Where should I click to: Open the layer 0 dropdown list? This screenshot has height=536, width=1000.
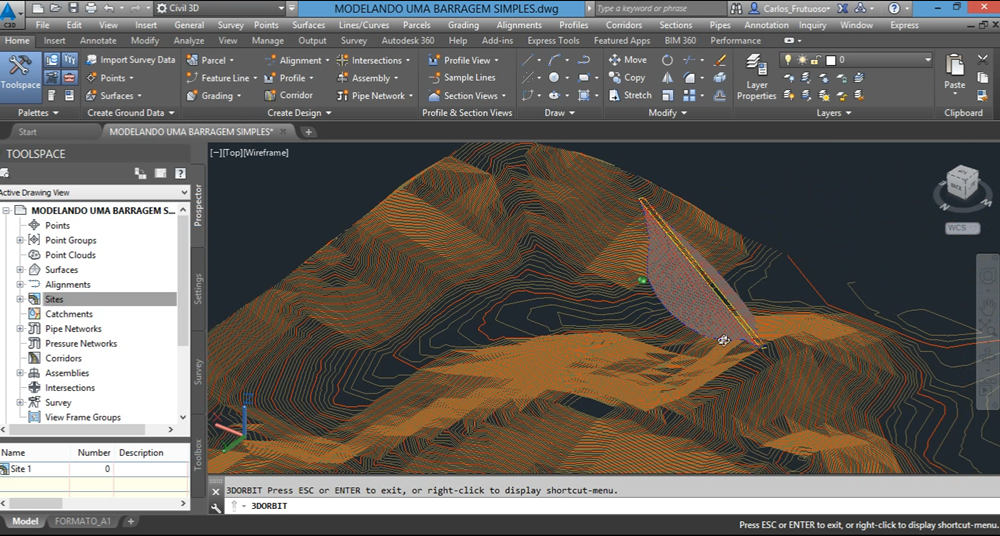point(927,60)
